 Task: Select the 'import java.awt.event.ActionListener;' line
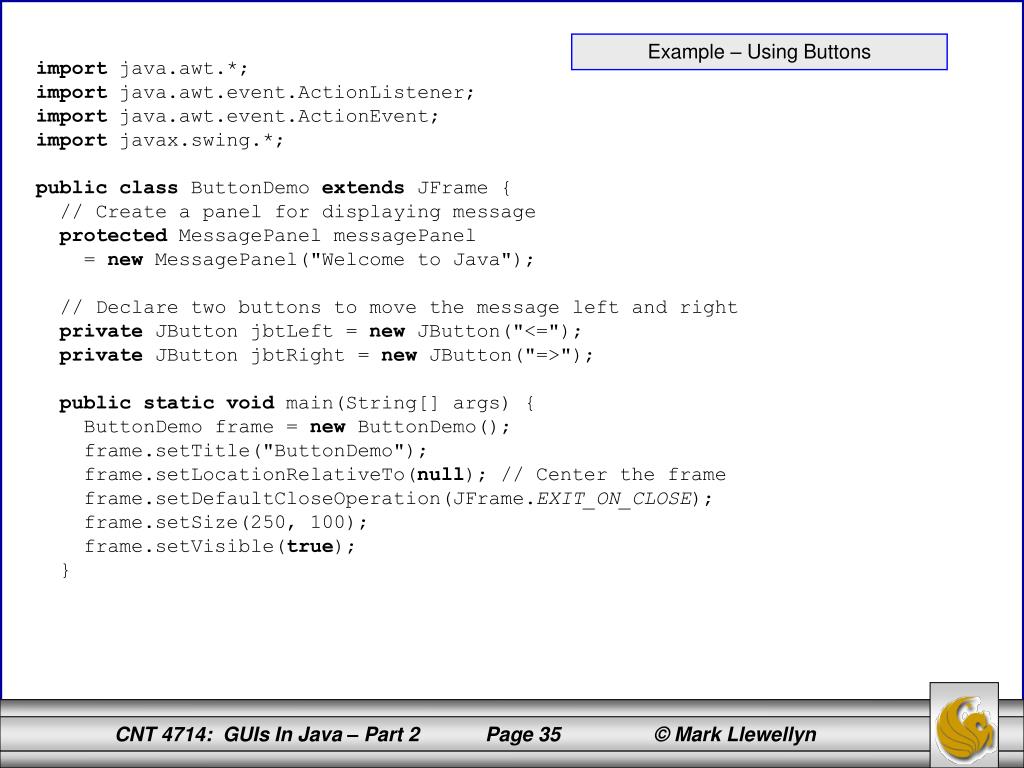pyautogui.click(x=255, y=92)
